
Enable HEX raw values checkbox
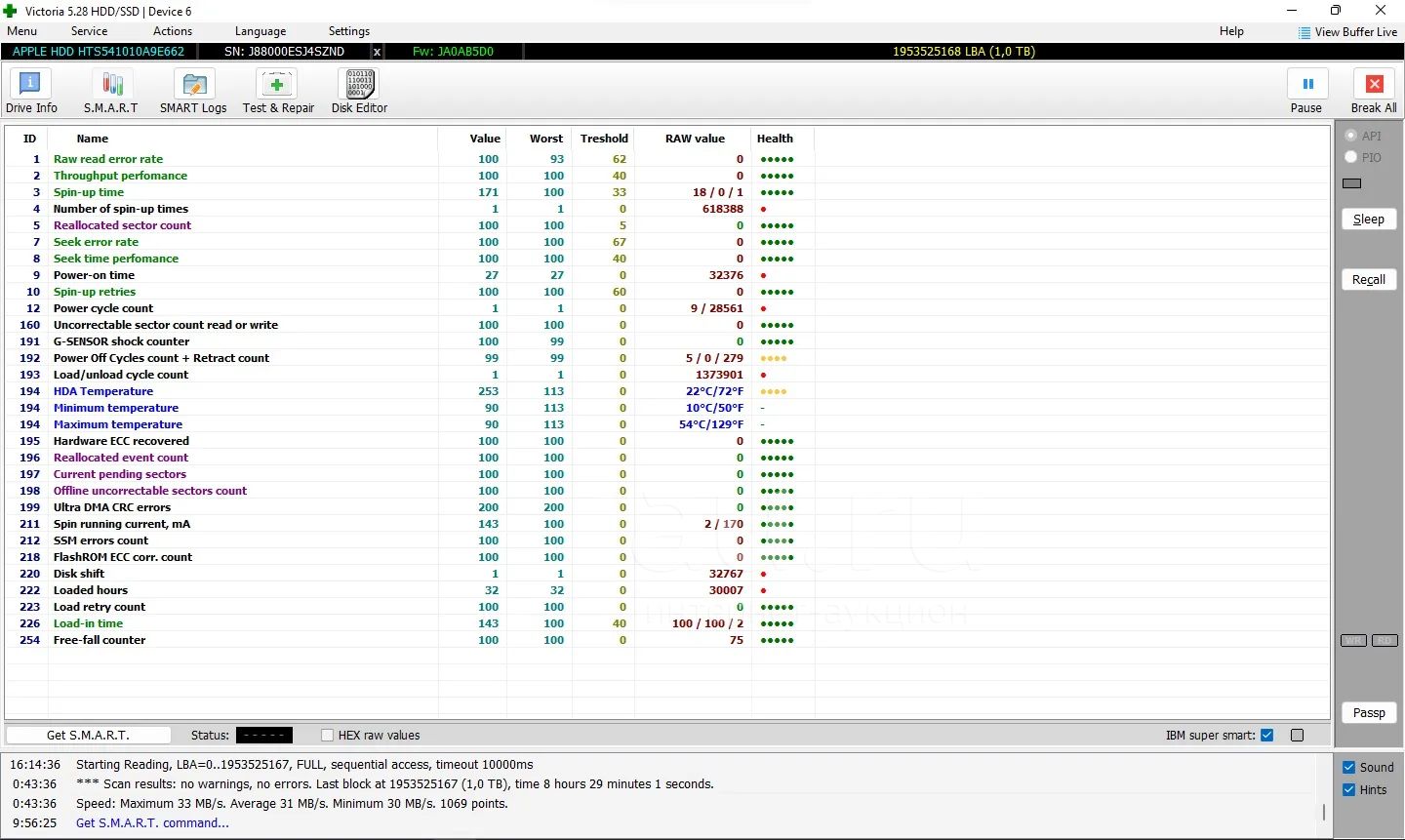328,736
